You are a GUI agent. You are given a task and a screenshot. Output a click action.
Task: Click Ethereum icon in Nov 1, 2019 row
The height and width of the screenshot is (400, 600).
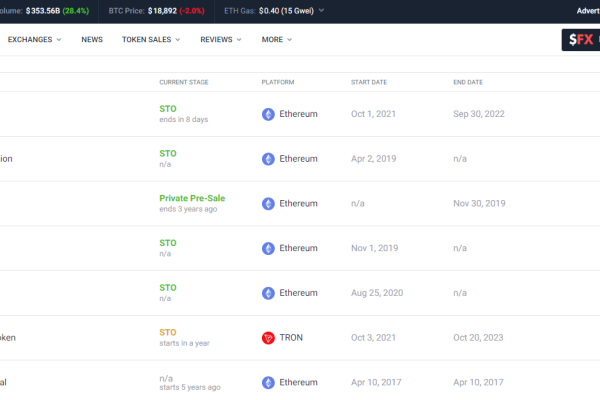click(x=268, y=248)
